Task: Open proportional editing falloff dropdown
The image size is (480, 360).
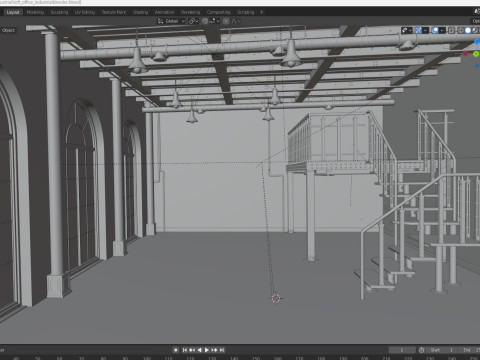Action: tap(236, 21)
